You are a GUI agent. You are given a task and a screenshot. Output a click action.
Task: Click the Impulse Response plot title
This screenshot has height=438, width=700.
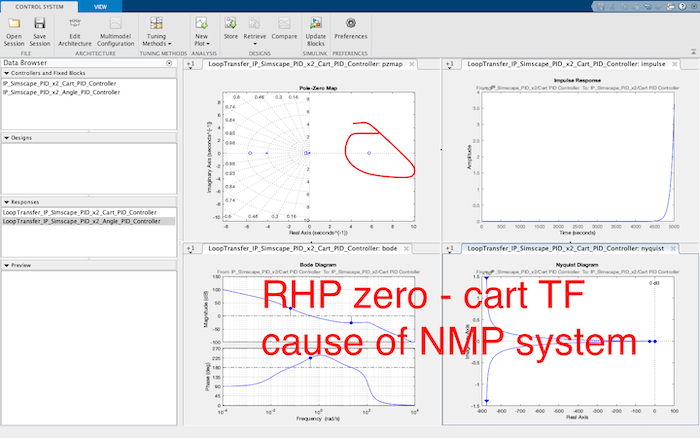click(x=577, y=80)
